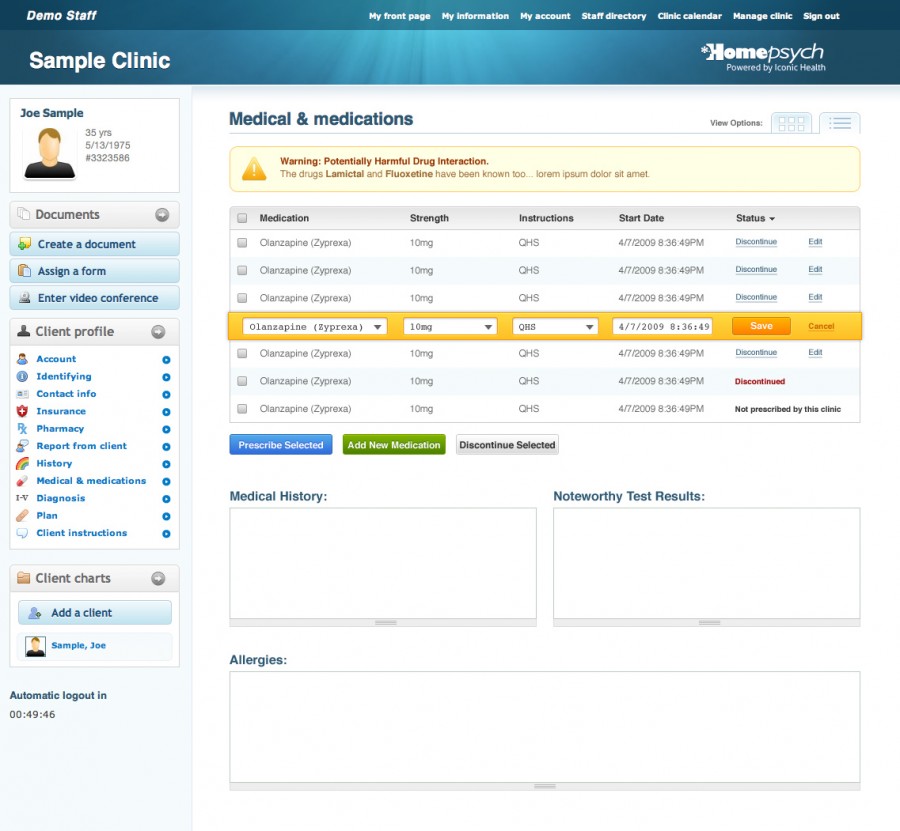Click the blue arrow next to History

coord(166,464)
